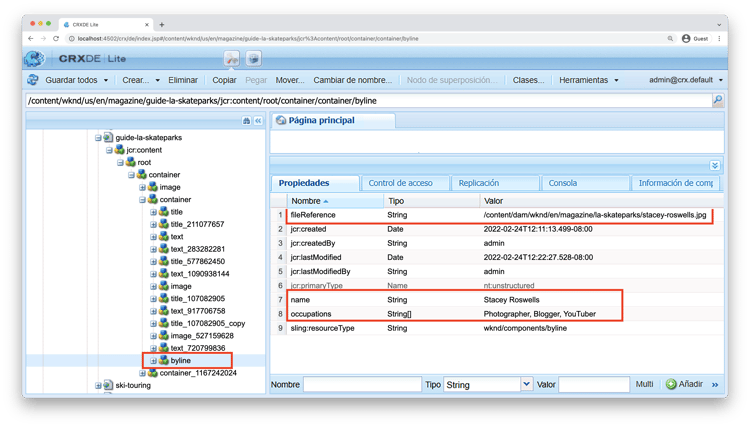Open the Replicación tab

[x=479, y=183]
